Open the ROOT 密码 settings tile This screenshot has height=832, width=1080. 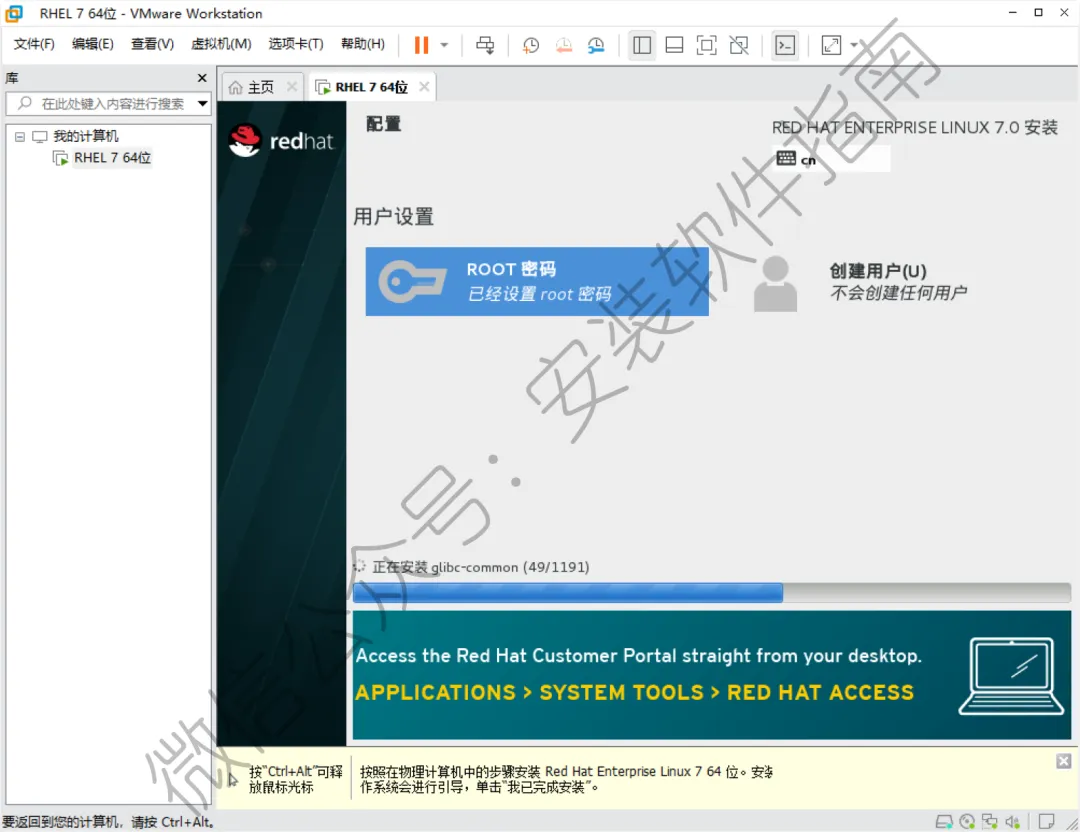pos(537,282)
